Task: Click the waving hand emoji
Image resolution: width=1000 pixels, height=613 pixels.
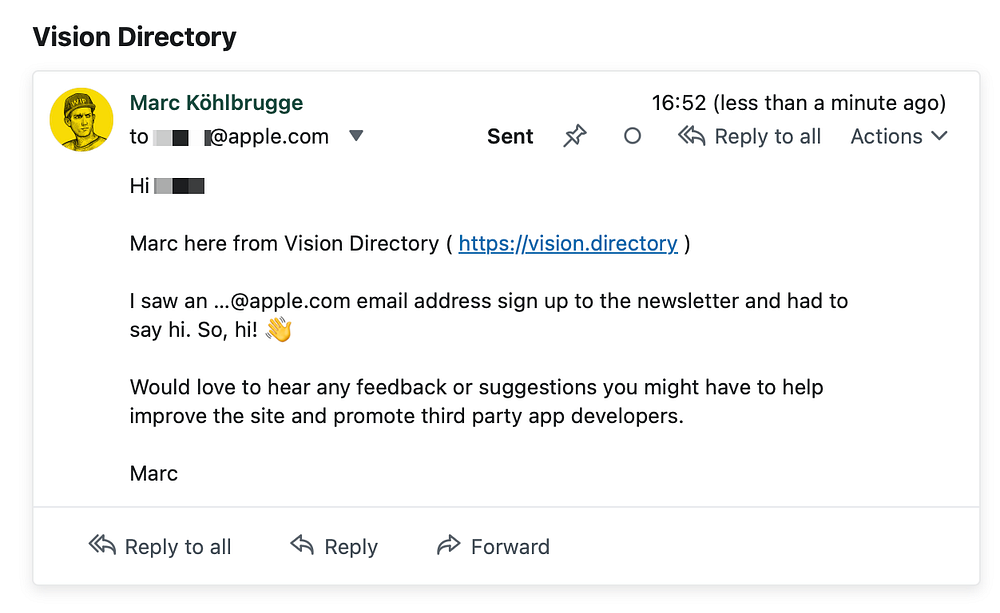Action: click(278, 330)
